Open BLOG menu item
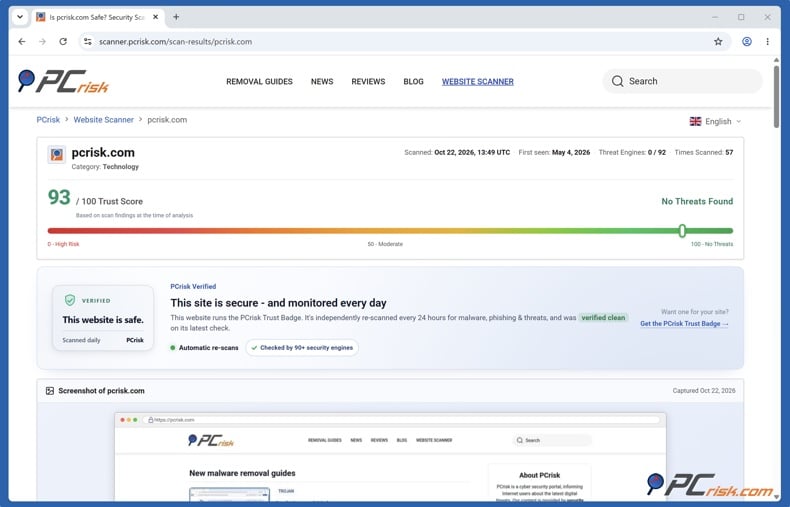The width and height of the screenshot is (790, 507). point(413,82)
